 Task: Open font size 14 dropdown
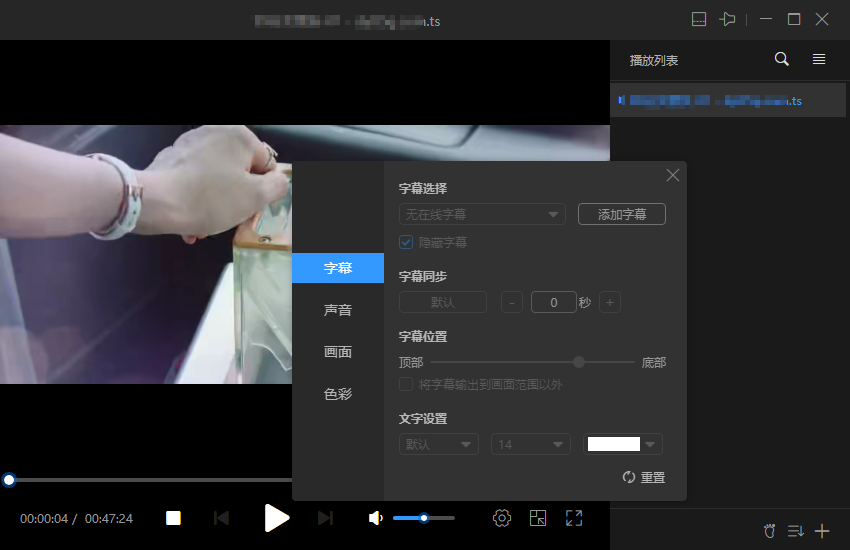[530, 444]
